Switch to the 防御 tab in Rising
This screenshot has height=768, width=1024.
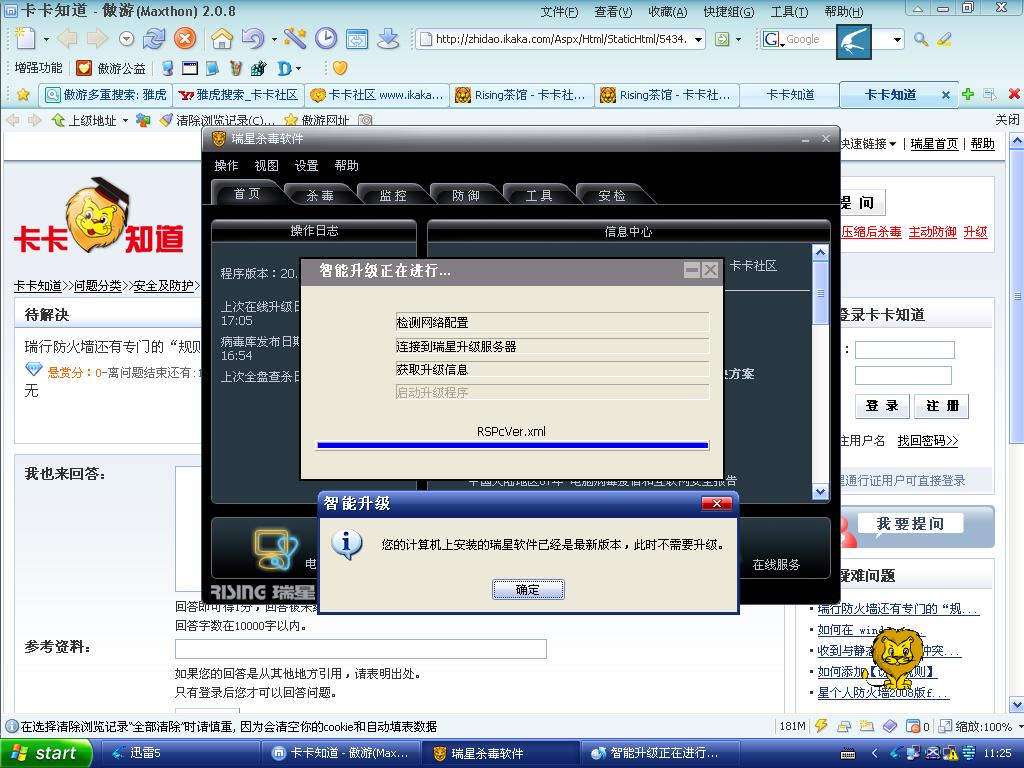(466, 195)
